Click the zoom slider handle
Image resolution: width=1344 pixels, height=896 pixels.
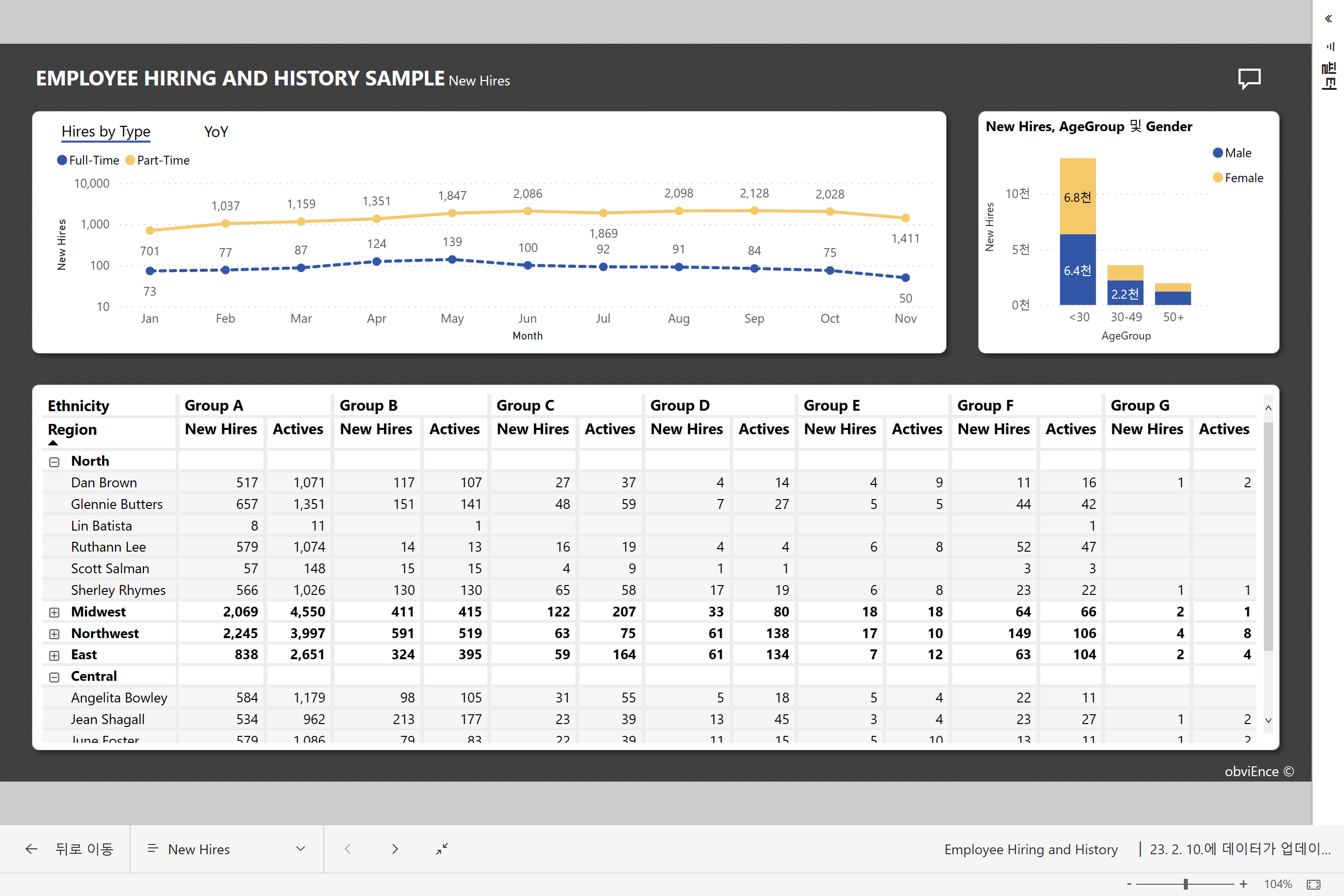pos(1186,884)
